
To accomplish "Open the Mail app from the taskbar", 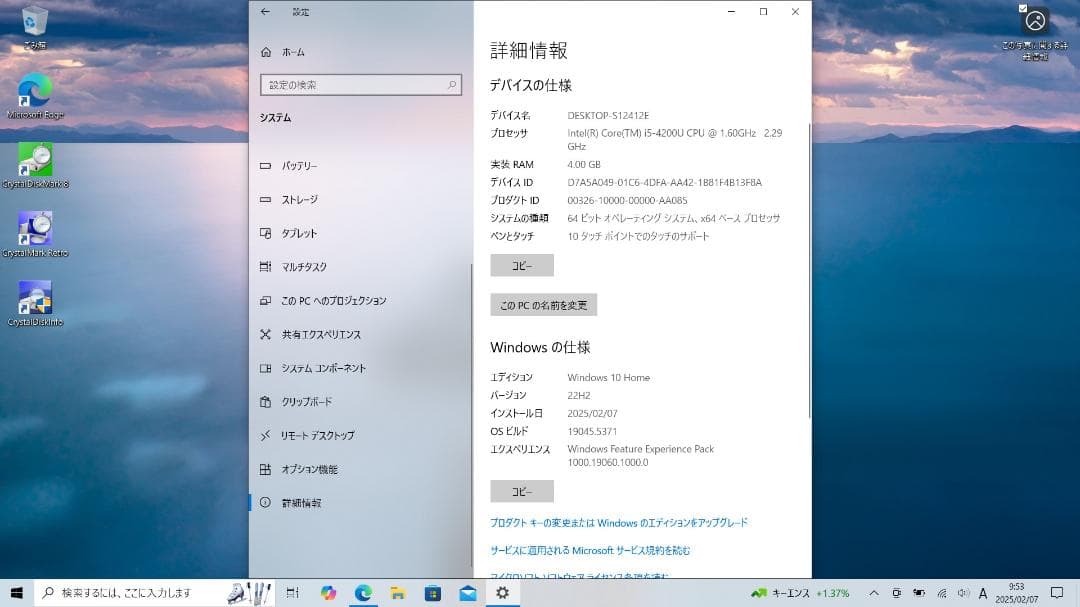I will point(468,592).
